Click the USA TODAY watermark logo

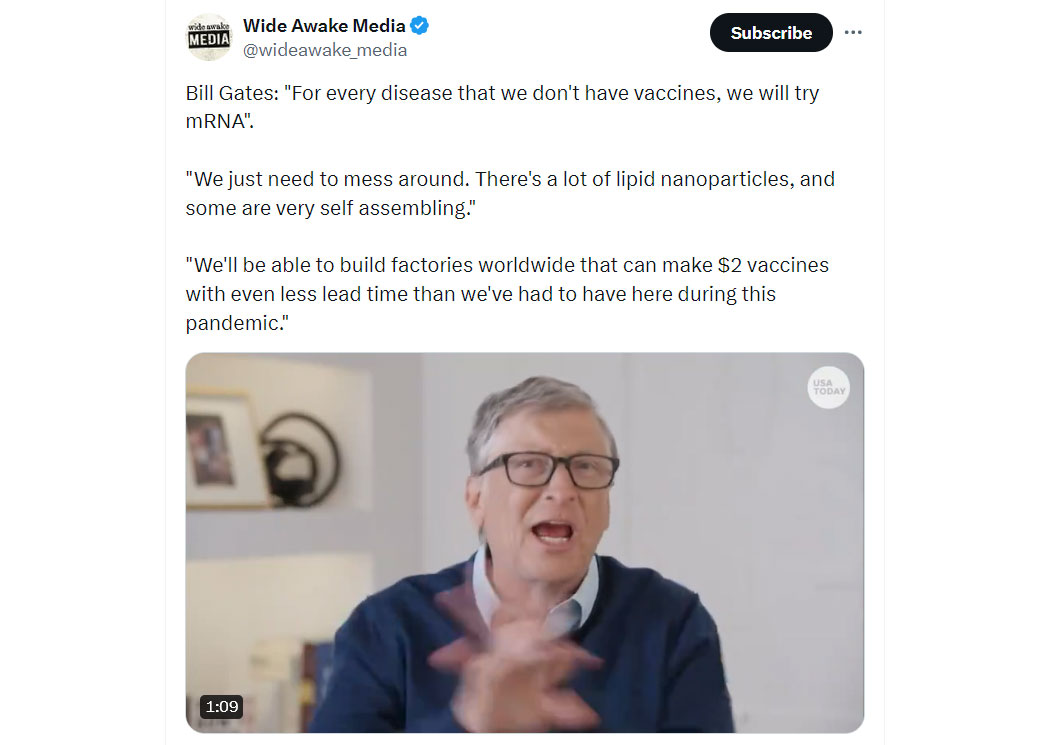[828, 388]
